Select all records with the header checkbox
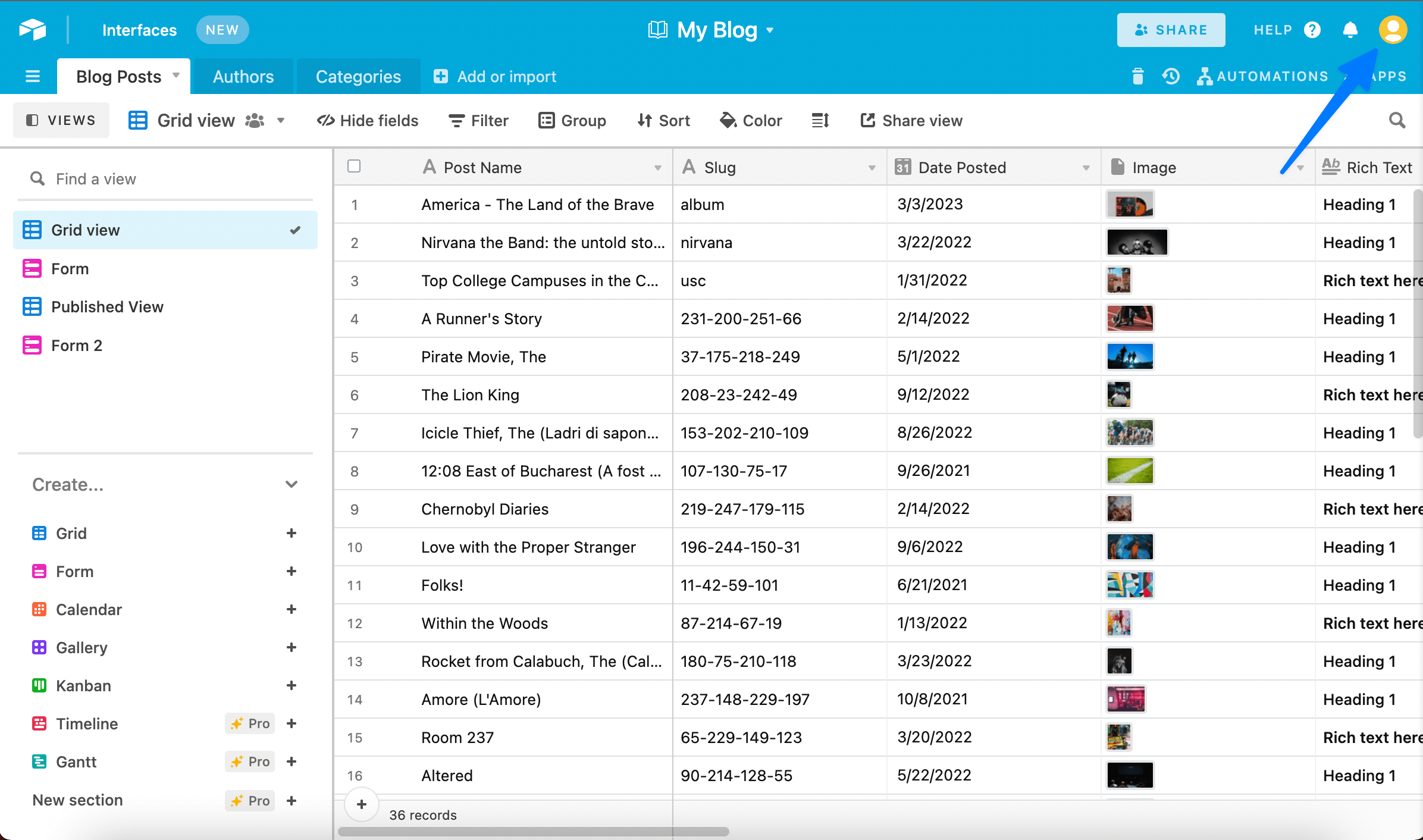 coord(353,167)
